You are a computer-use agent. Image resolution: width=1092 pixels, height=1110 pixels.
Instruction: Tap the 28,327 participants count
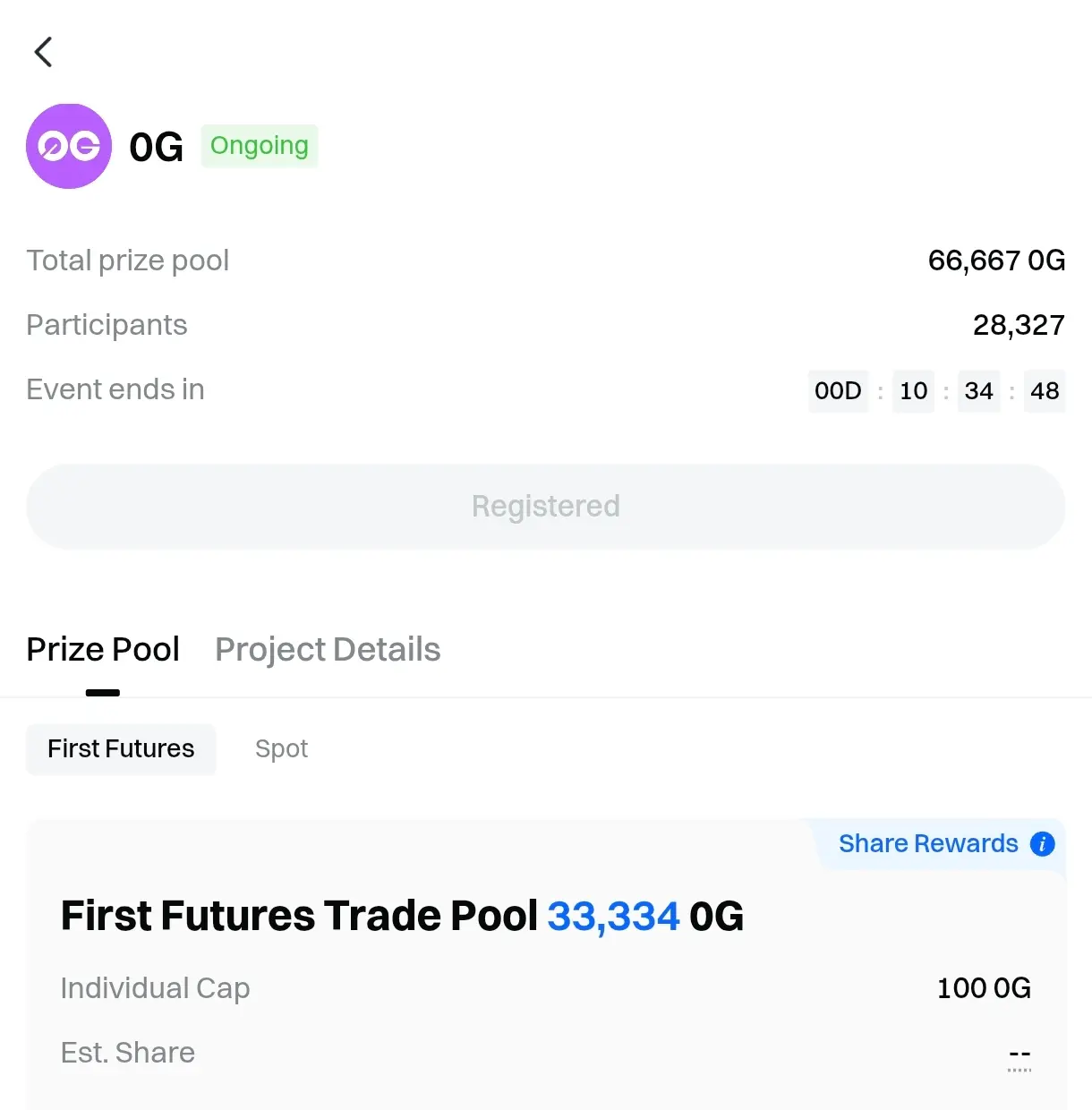pyautogui.click(x=1019, y=325)
